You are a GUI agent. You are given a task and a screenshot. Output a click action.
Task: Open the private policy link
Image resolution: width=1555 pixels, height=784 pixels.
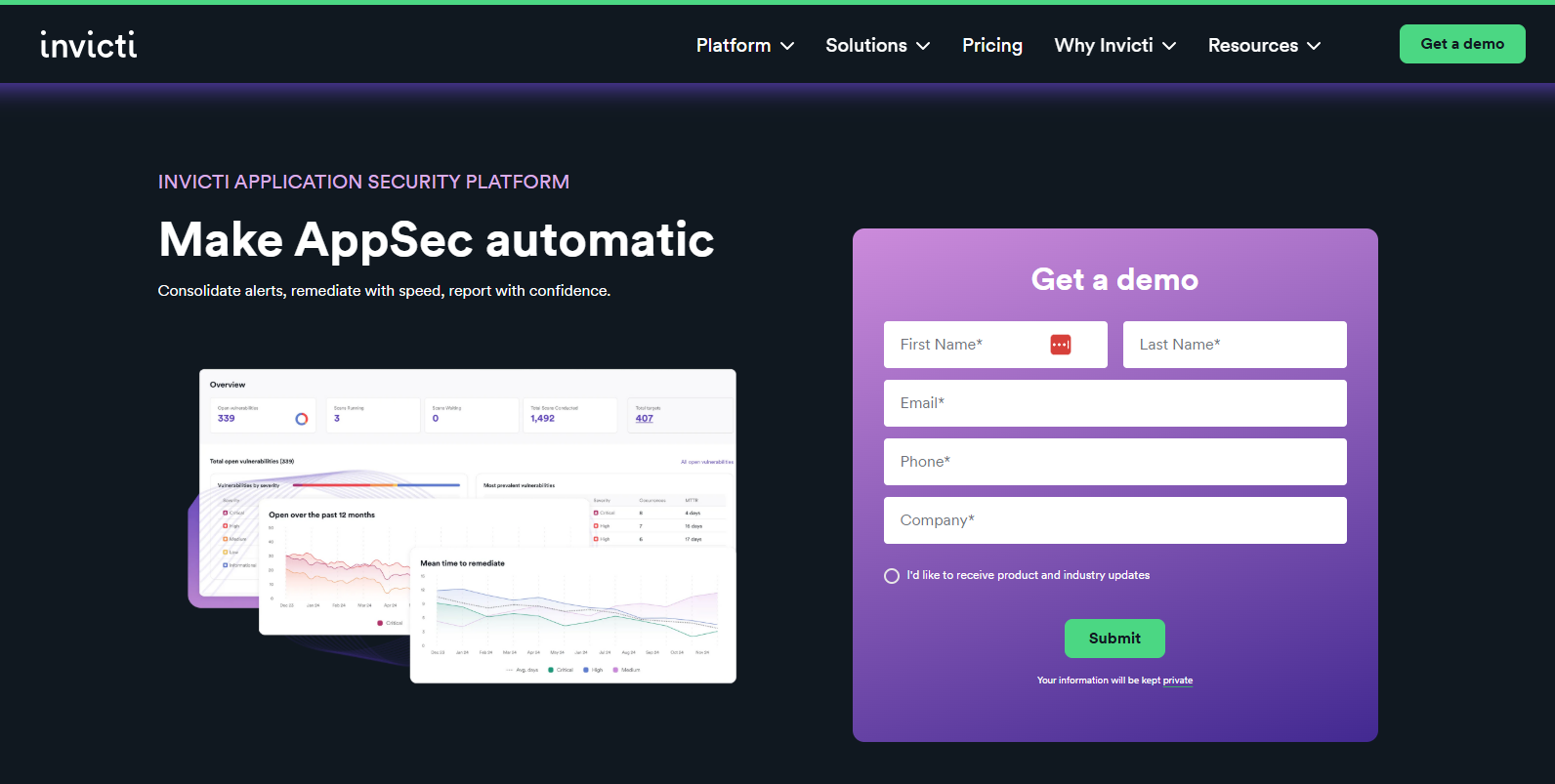[x=1177, y=681]
